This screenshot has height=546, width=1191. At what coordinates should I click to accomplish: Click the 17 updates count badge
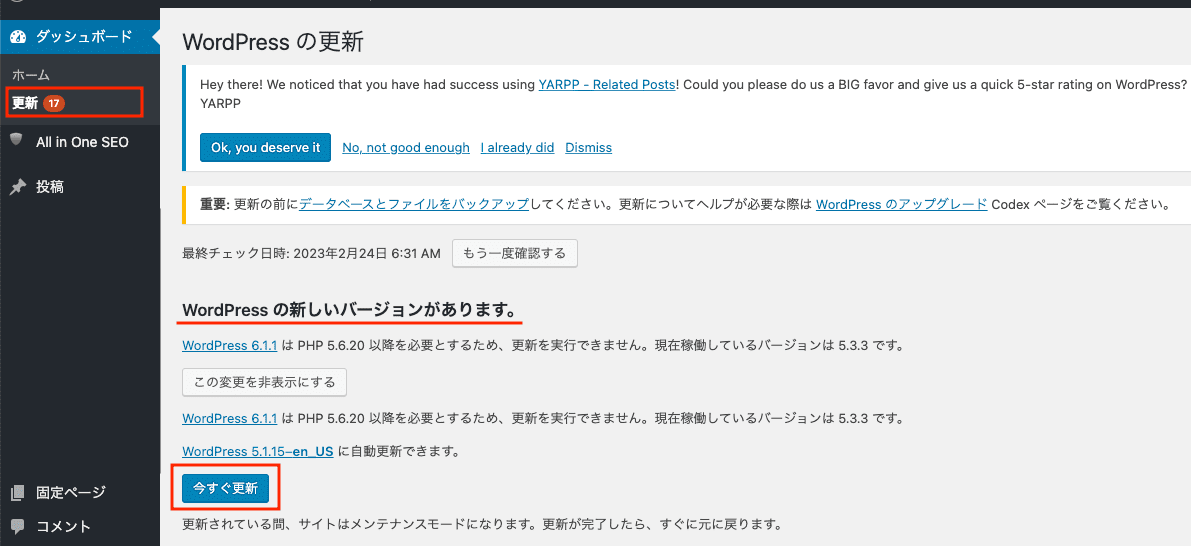pos(54,103)
